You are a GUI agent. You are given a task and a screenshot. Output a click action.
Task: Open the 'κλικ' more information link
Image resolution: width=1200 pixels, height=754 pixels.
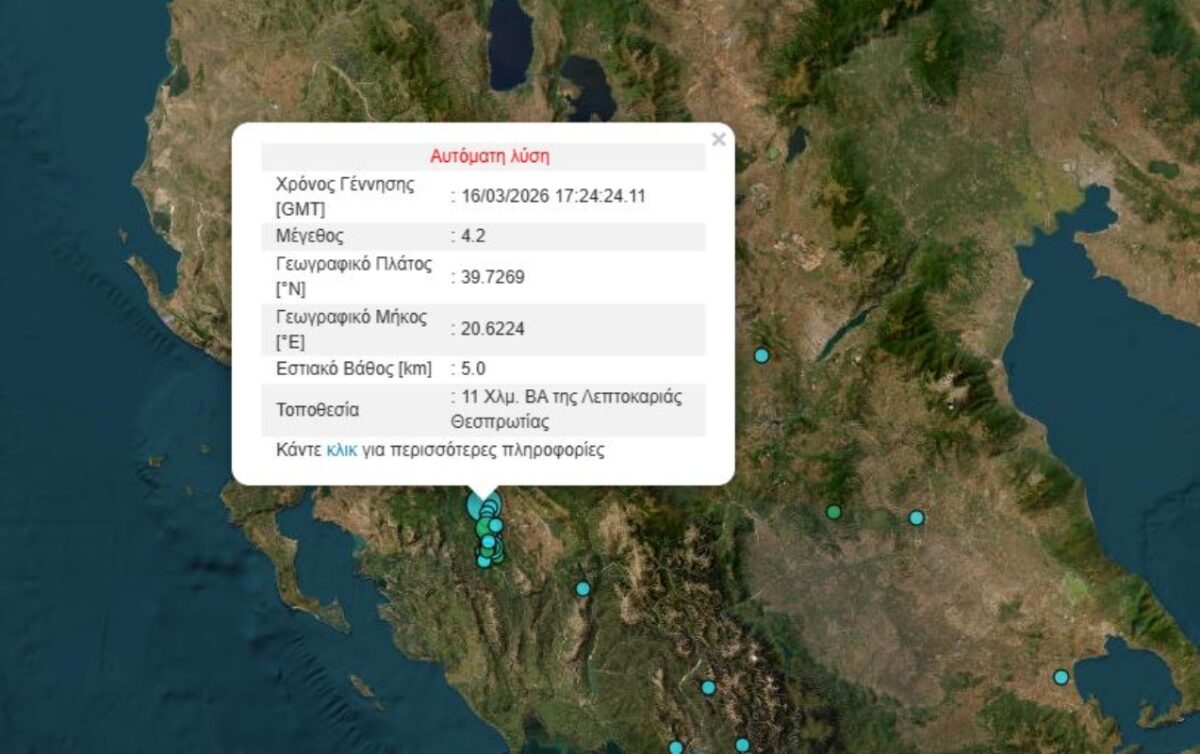(341, 450)
